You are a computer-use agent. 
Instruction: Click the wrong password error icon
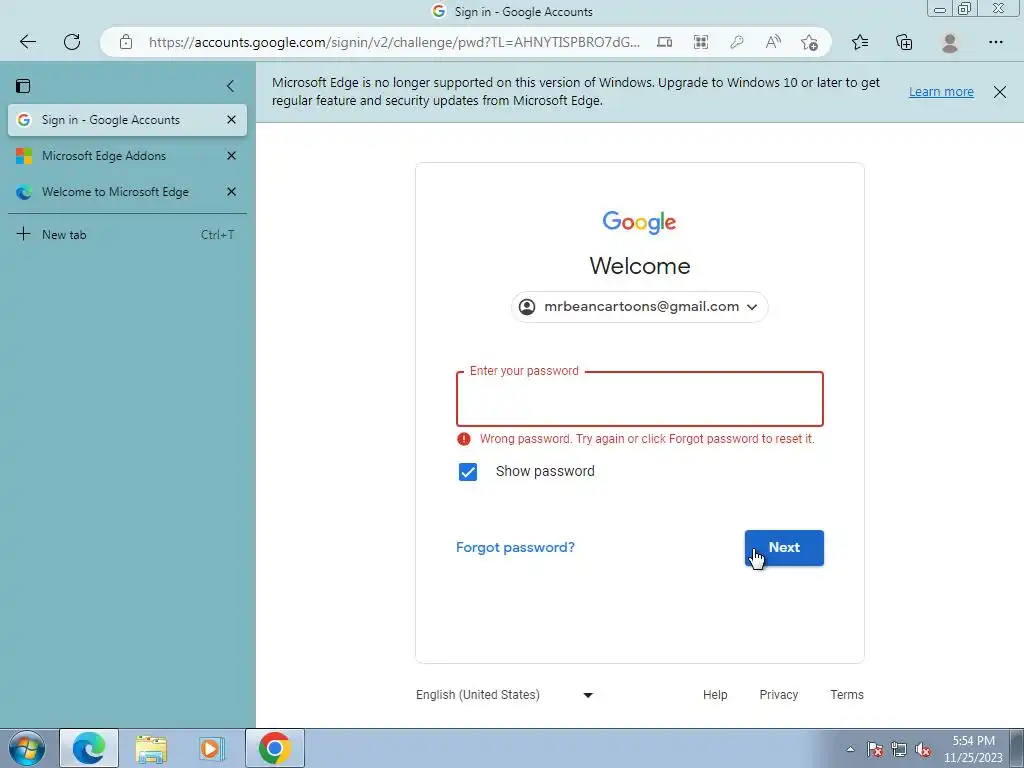[x=464, y=439]
